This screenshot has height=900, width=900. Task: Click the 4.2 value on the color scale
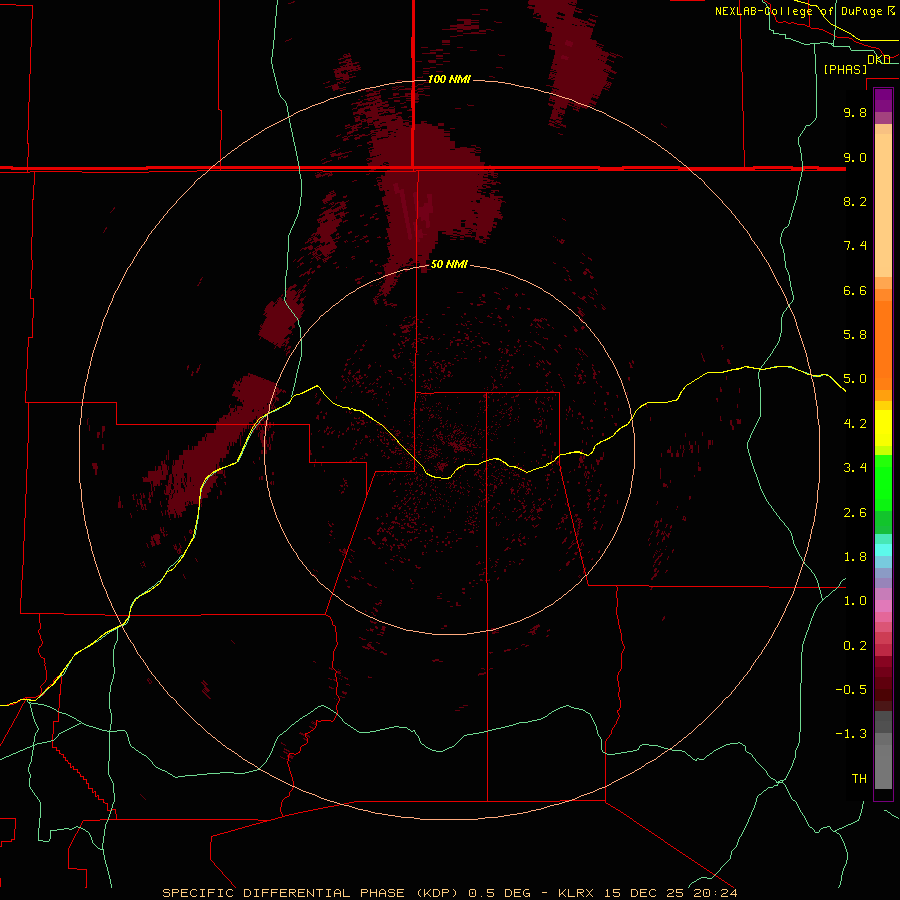pos(855,424)
